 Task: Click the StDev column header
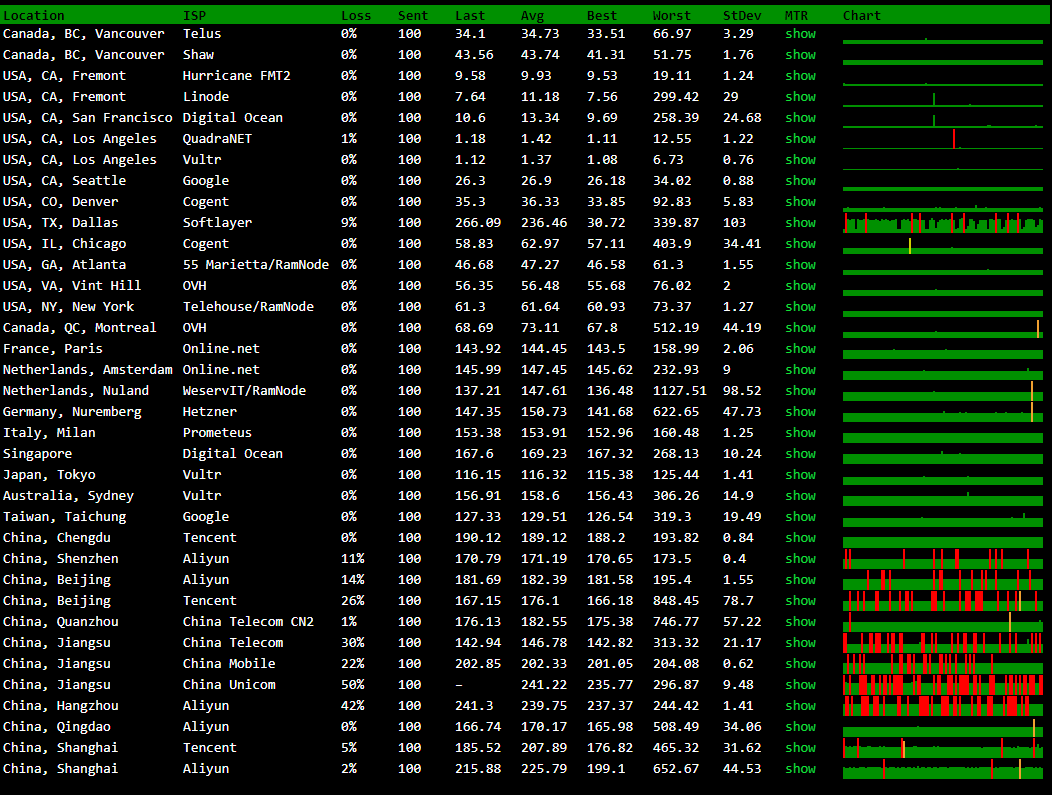pos(742,15)
